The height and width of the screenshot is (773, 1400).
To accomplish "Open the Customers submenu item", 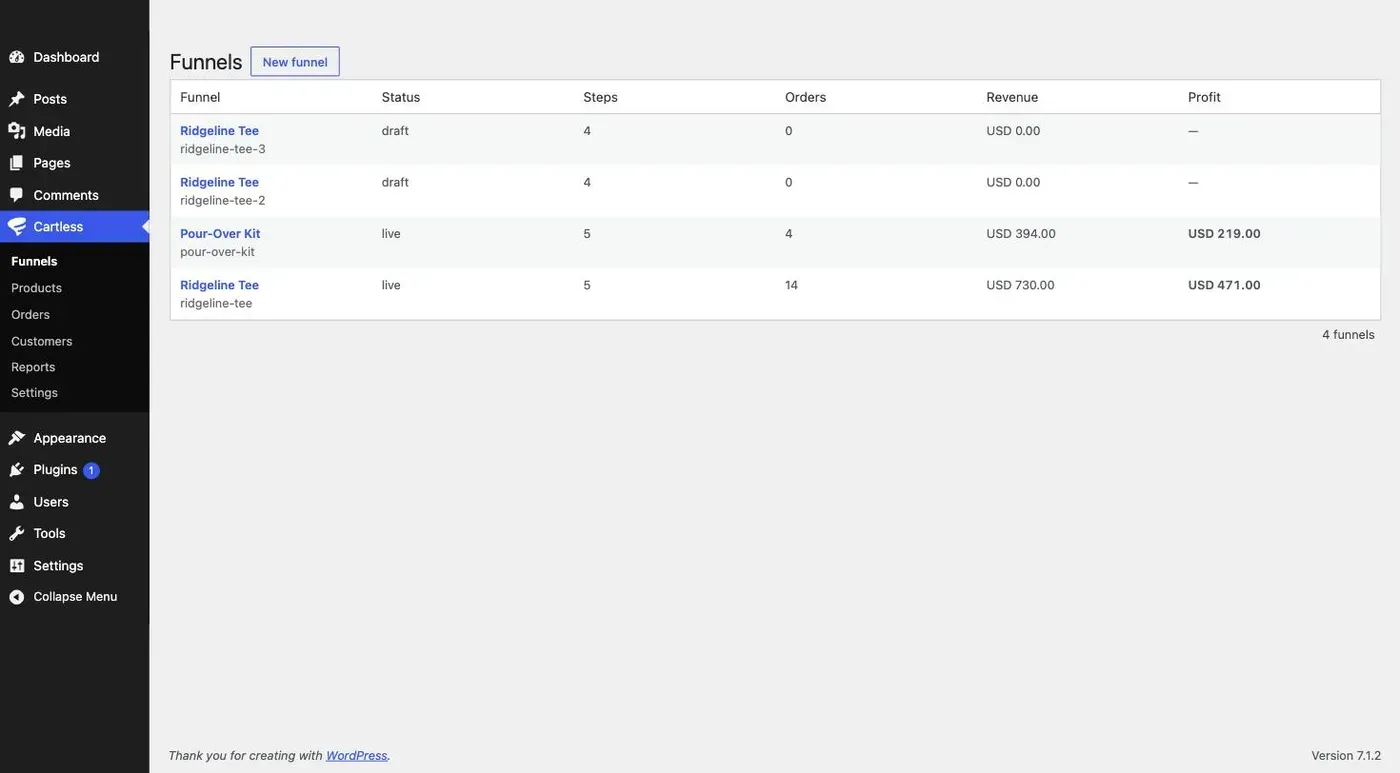I will [x=41, y=341].
